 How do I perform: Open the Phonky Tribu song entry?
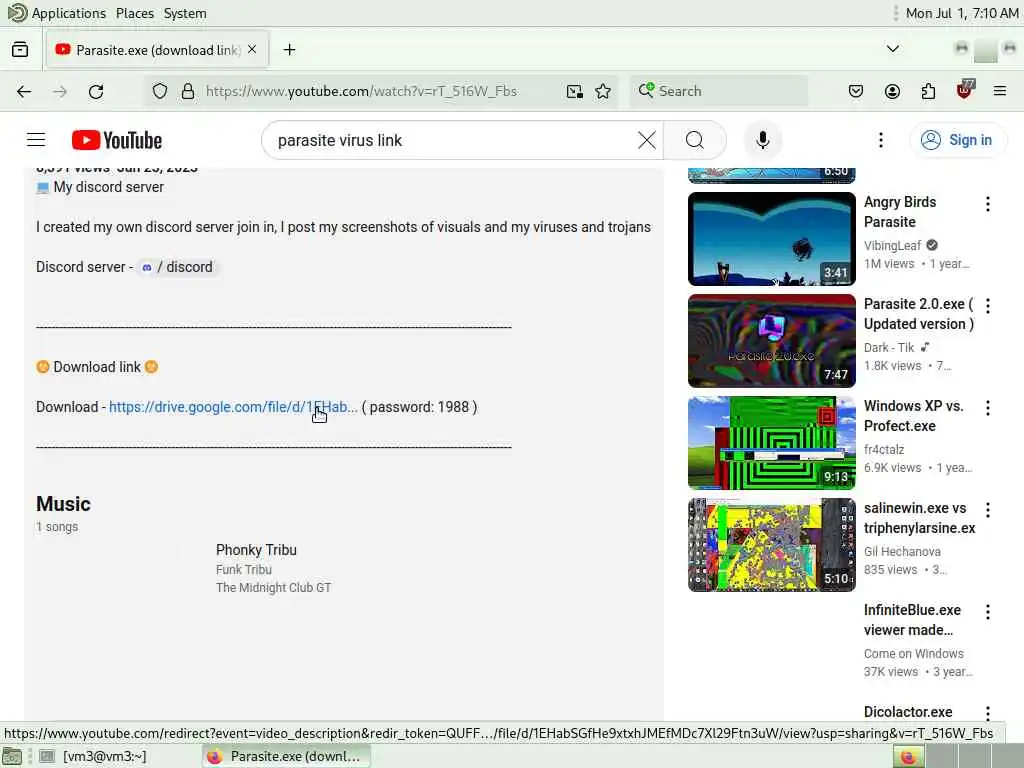(x=256, y=550)
